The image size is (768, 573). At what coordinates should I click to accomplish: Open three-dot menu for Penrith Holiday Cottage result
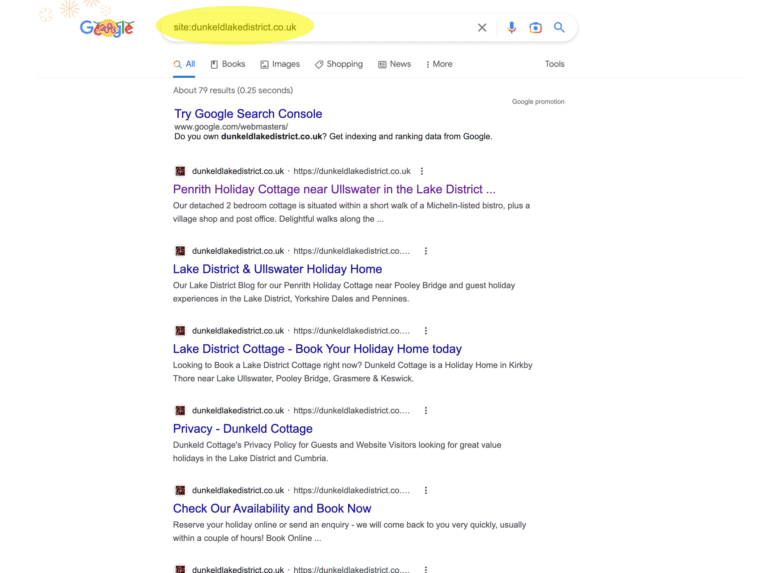[x=422, y=171]
